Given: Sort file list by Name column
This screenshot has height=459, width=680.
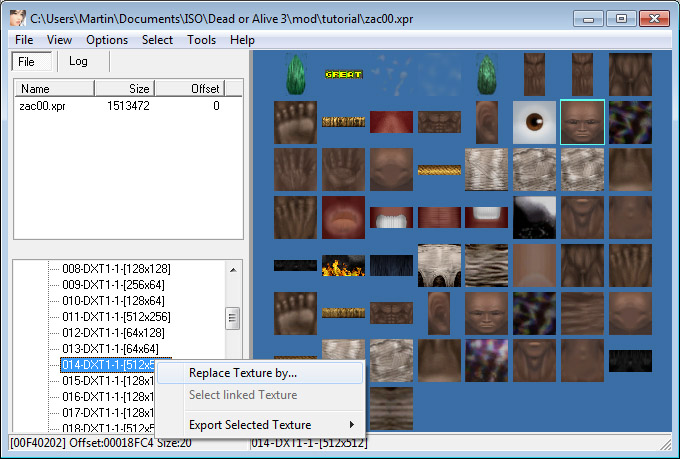Looking at the screenshot, I should pyautogui.click(x=54, y=89).
